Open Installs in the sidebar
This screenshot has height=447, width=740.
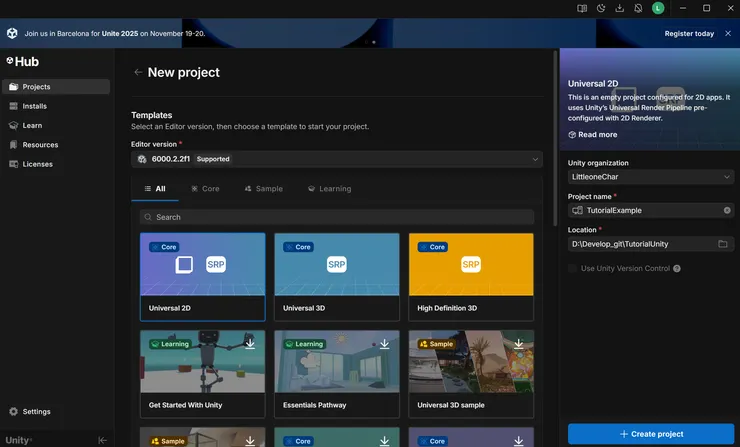tap(35, 106)
